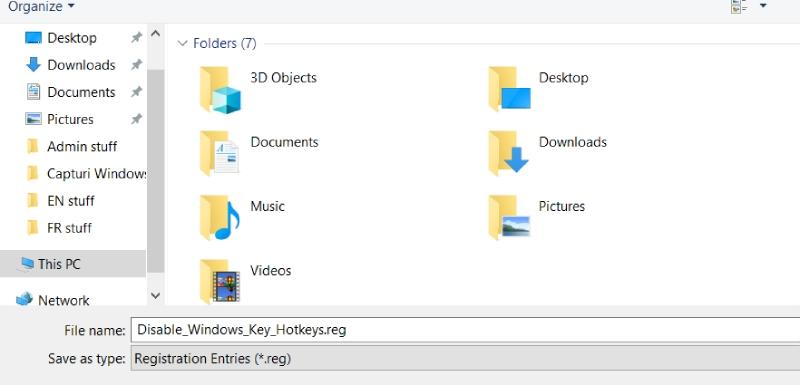The height and width of the screenshot is (385, 800).
Task: Click the Music folder label
Action: (267, 207)
